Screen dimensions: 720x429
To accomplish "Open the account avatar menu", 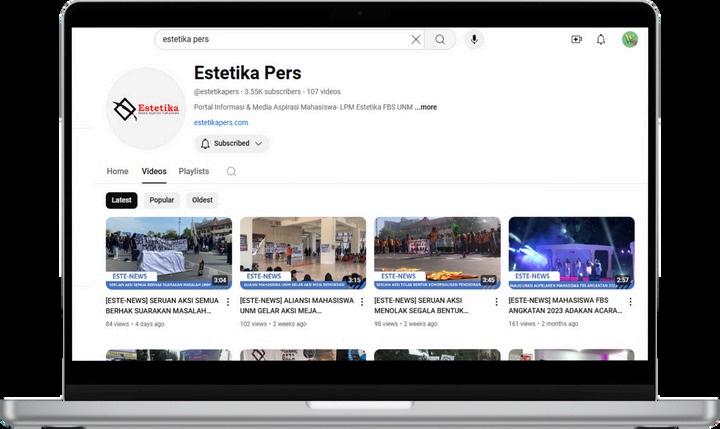I will [x=630, y=40].
